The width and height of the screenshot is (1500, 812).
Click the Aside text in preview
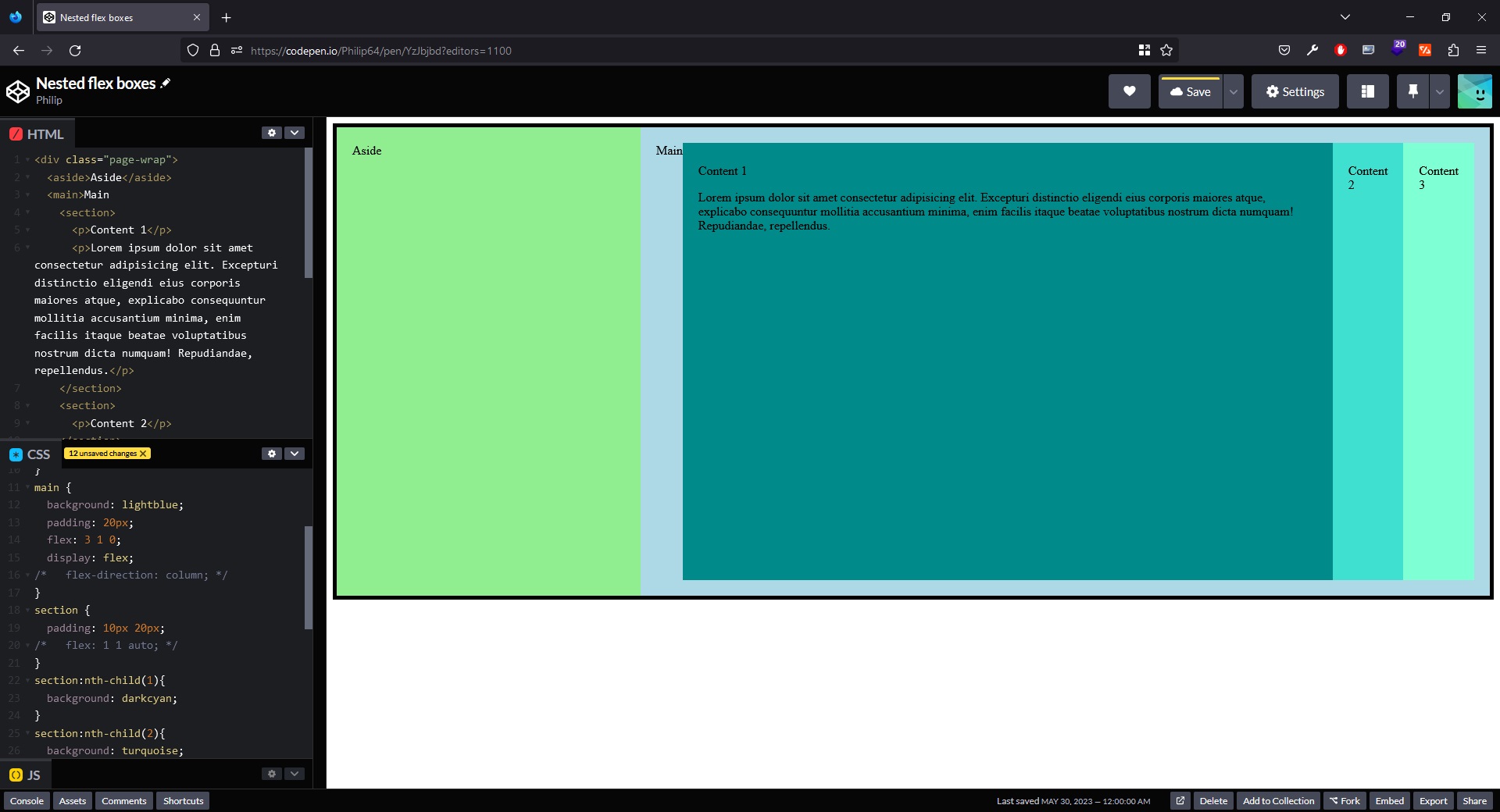[x=366, y=151]
